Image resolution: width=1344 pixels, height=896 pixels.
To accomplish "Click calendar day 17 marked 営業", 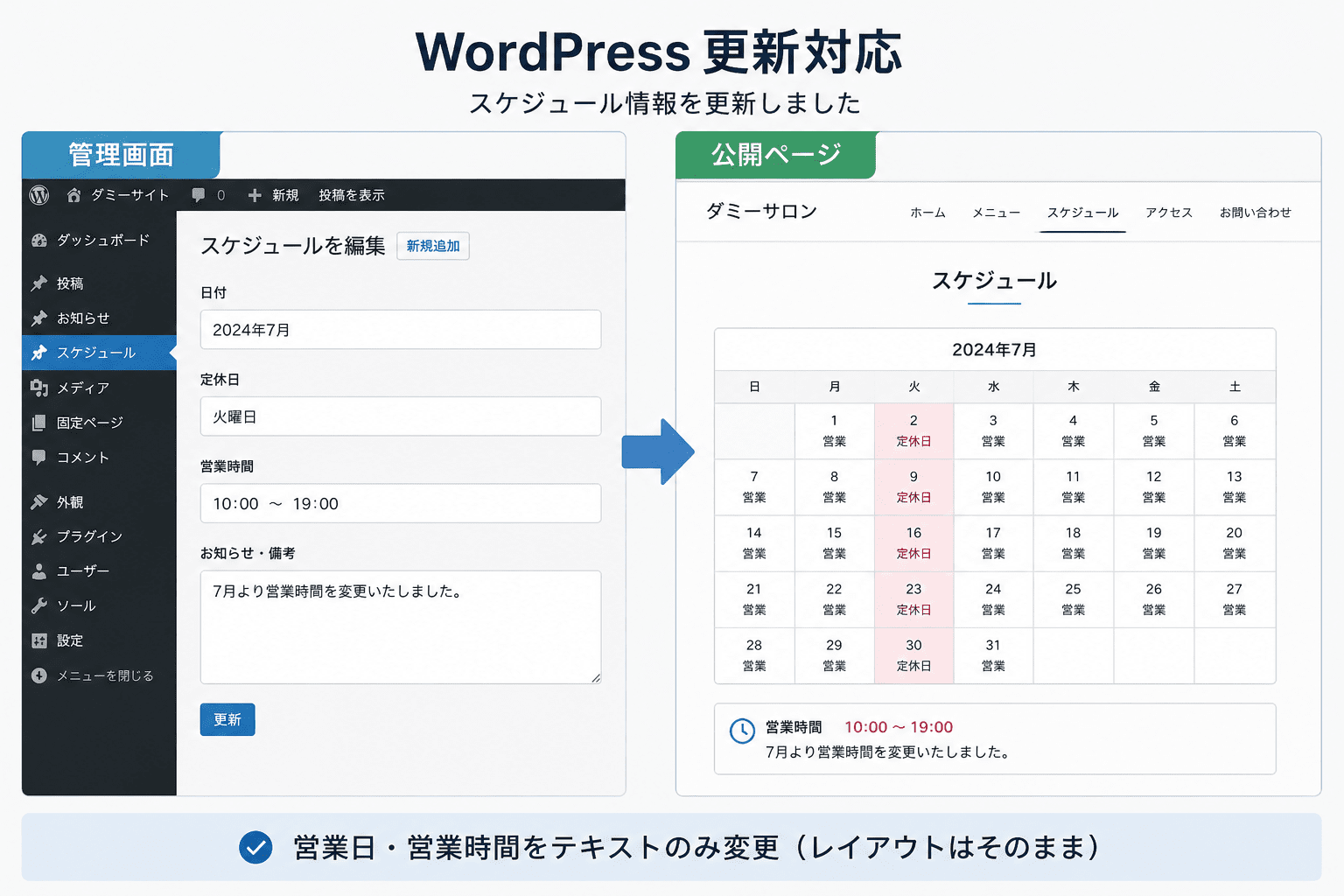I will 993,543.
